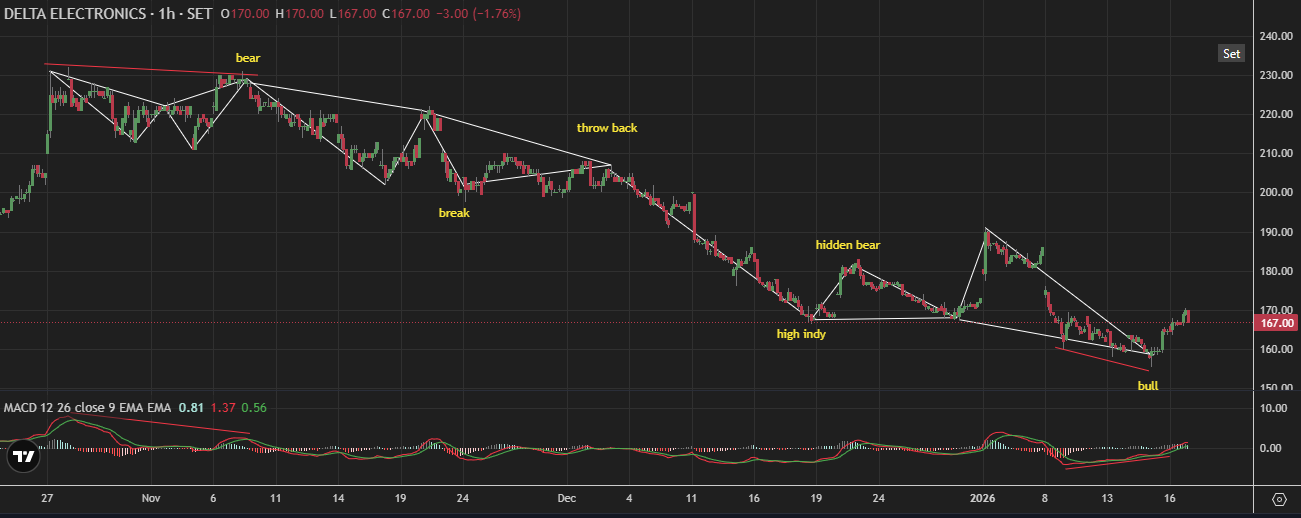Click the 180.00 price axis label
Image resolution: width=1301 pixels, height=518 pixels.
pos(1275,271)
